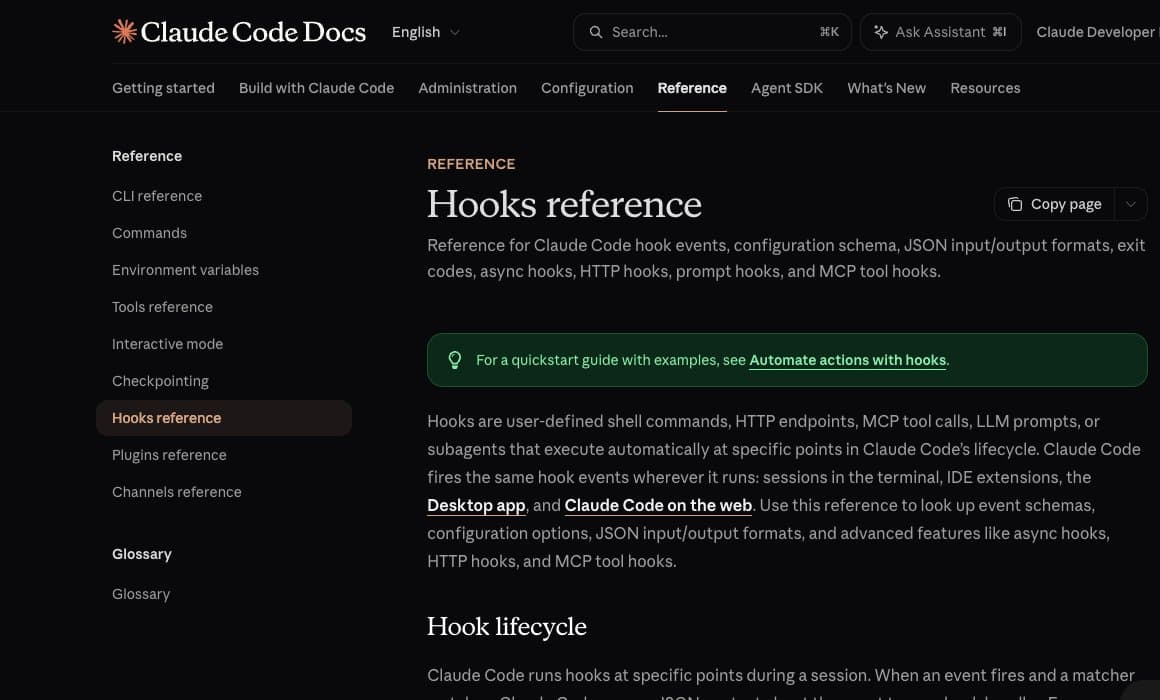Open Checkpointing in the sidebar
The height and width of the screenshot is (700, 1160).
coord(161,381)
